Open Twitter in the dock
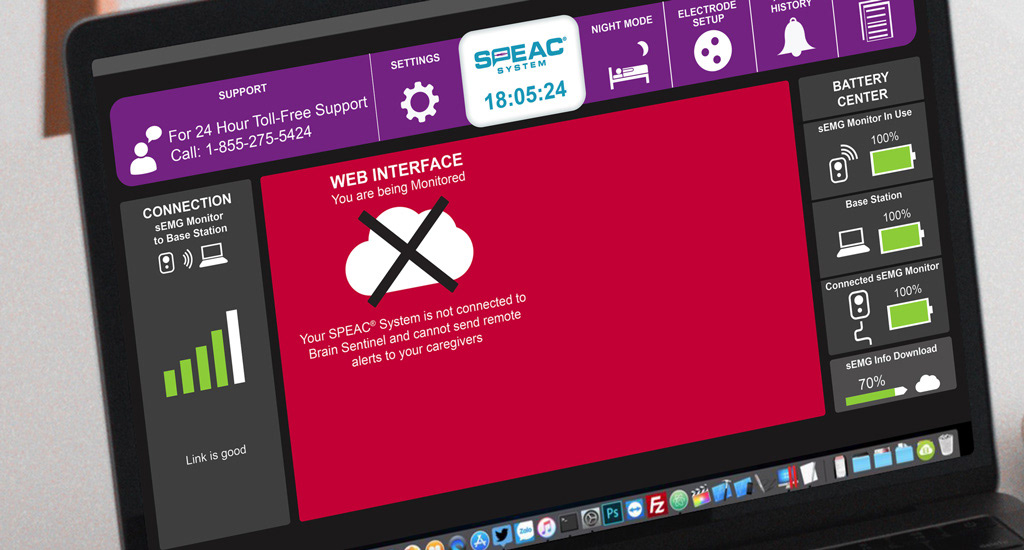Screen dimensions: 1024x550 (502, 536)
